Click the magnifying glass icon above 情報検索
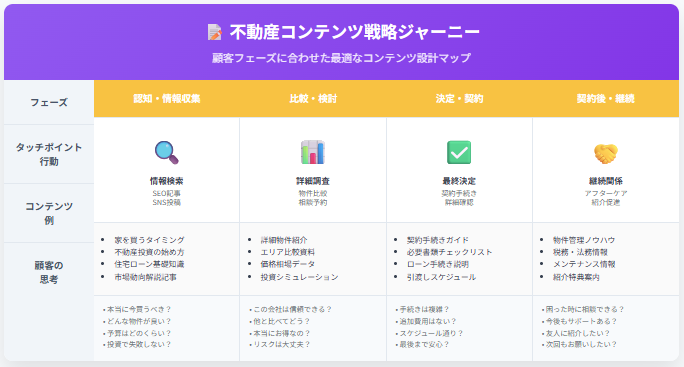Image resolution: width=684 pixels, height=367 pixels. click(167, 152)
